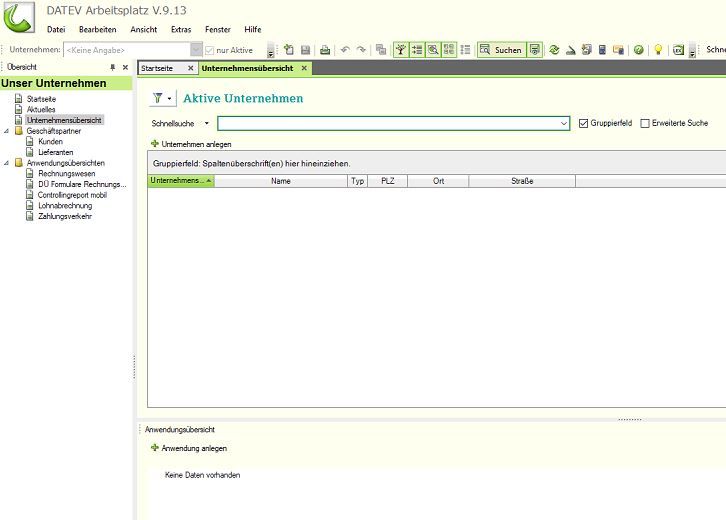This screenshot has height=520, width=726.
Task: Open the Ansicht menu
Action: [x=144, y=29]
